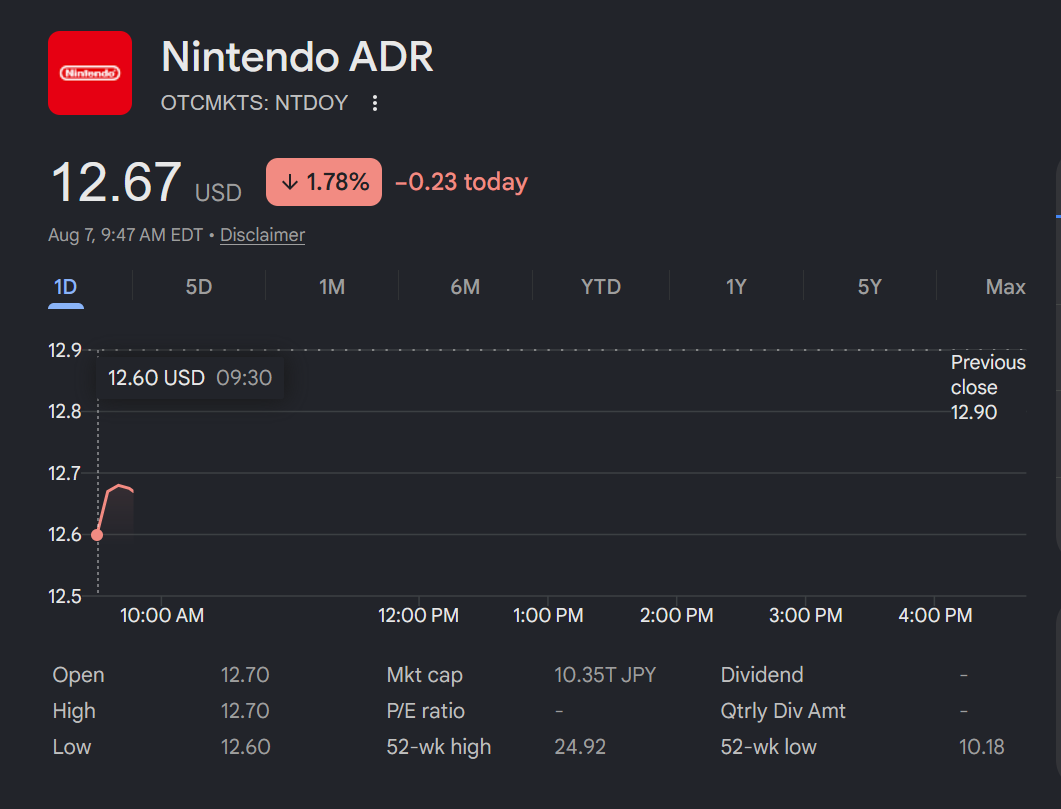Click the 52-wk high label
The width and height of the screenshot is (1061, 809).
pos(438,747)
